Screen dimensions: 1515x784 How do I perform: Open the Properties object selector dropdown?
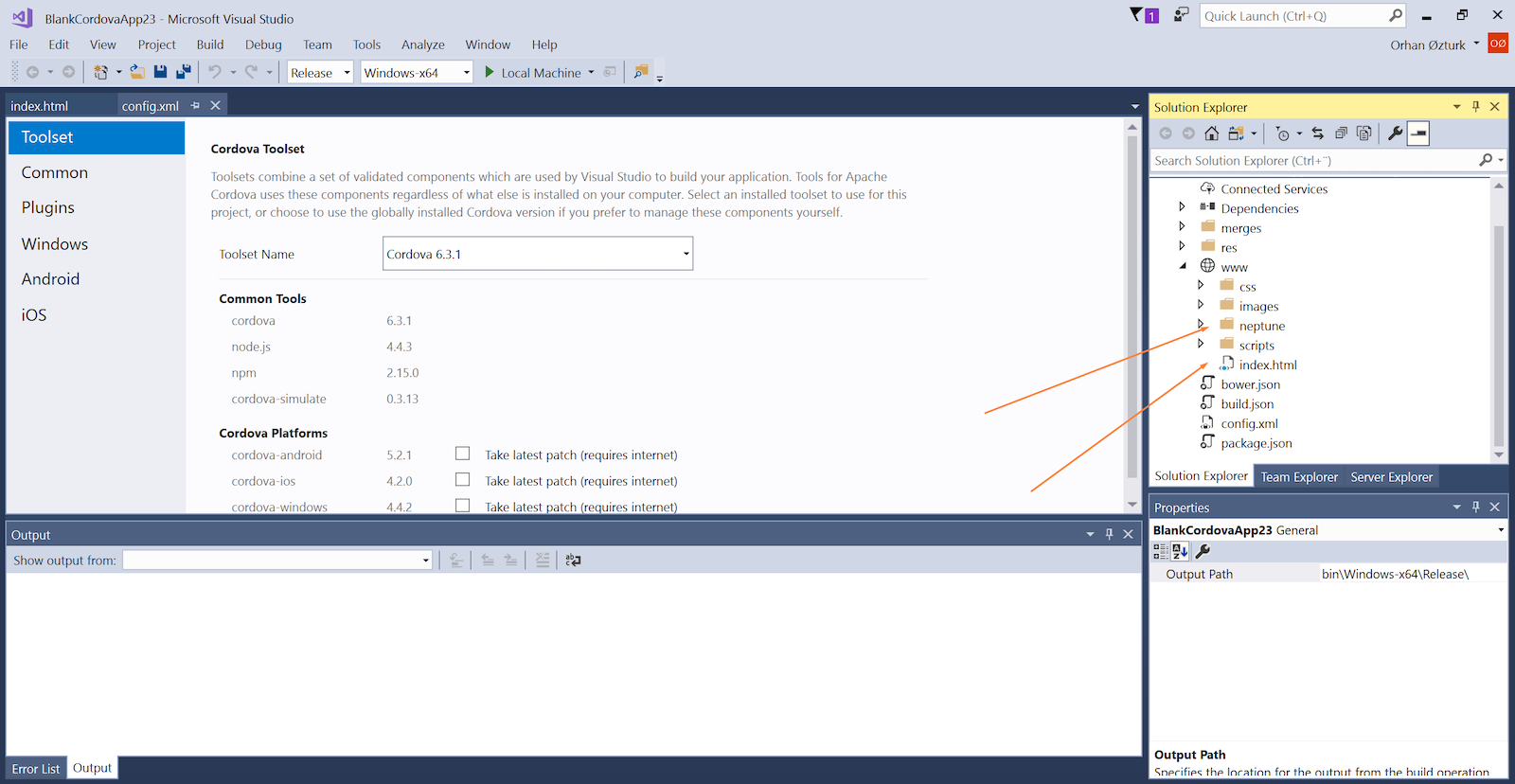tap(1501, 530)
